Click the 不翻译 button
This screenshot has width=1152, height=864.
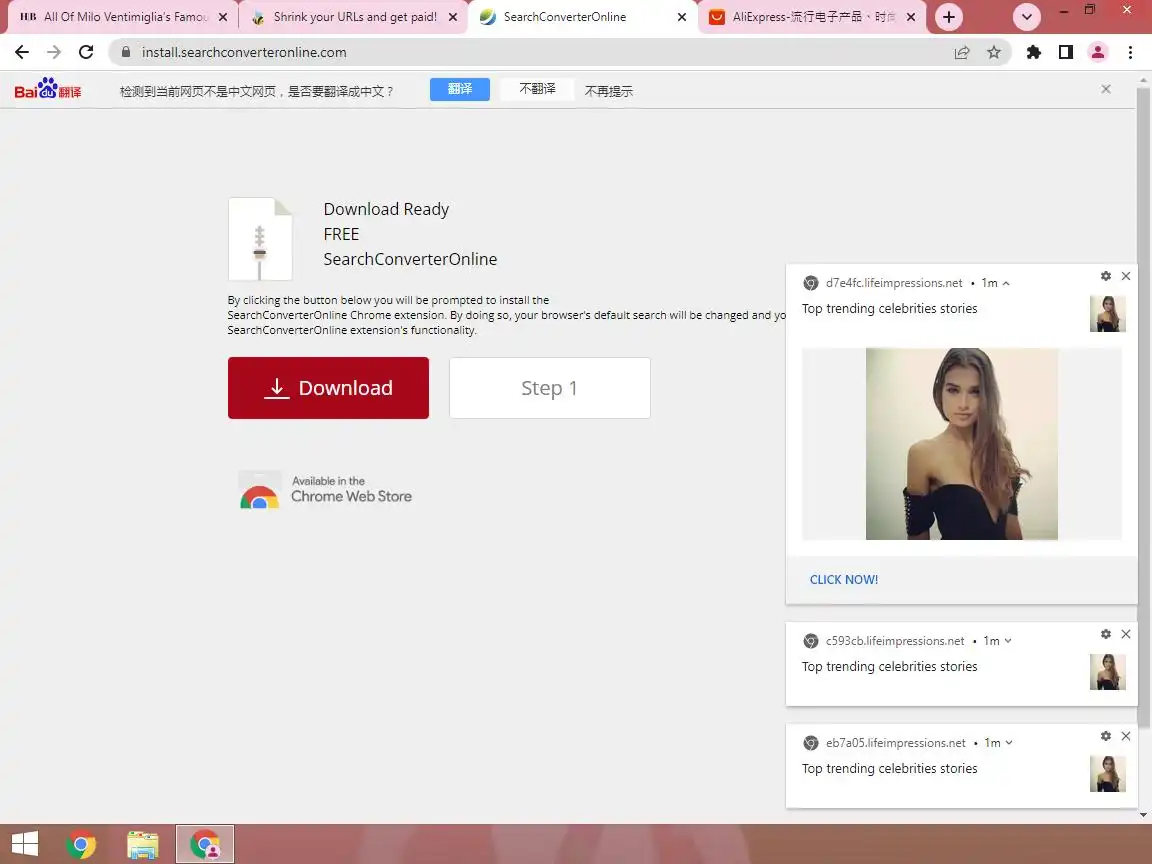coord(537,89)
